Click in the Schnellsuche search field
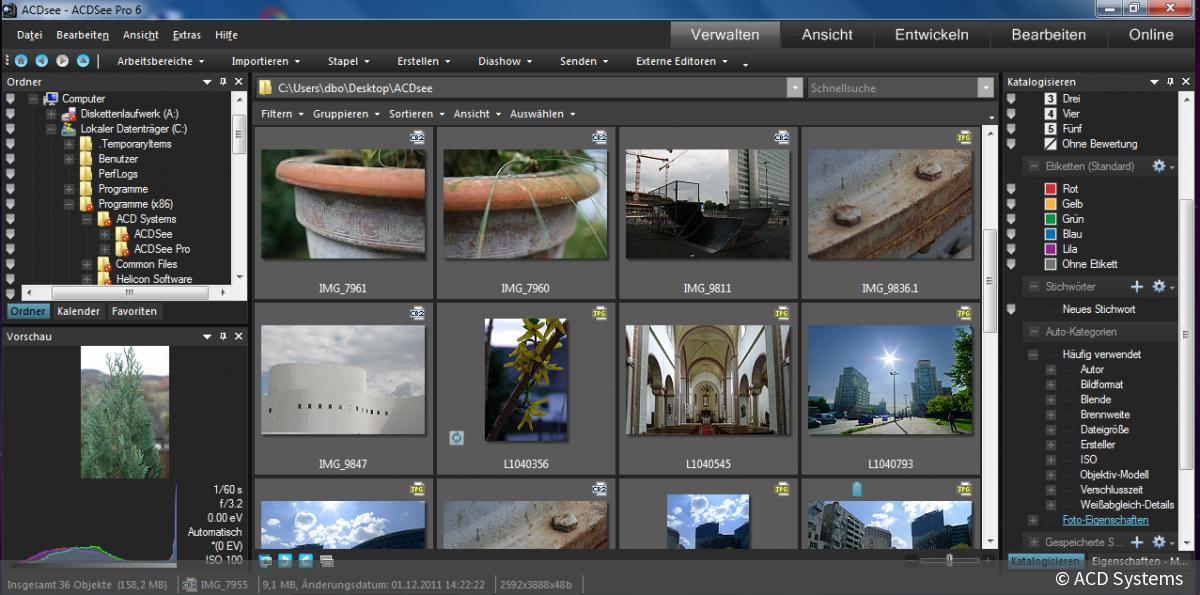 click(x=891, y=88)
